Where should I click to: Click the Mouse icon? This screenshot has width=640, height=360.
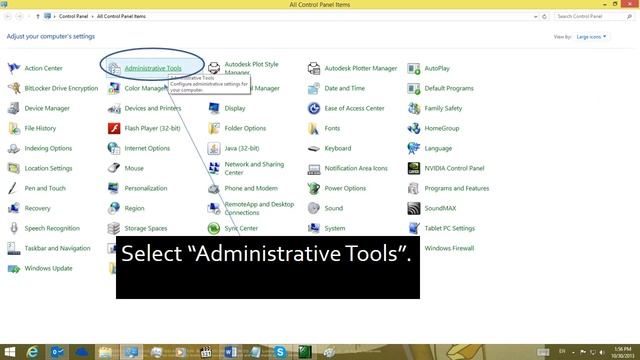click(x=114, y=168)
